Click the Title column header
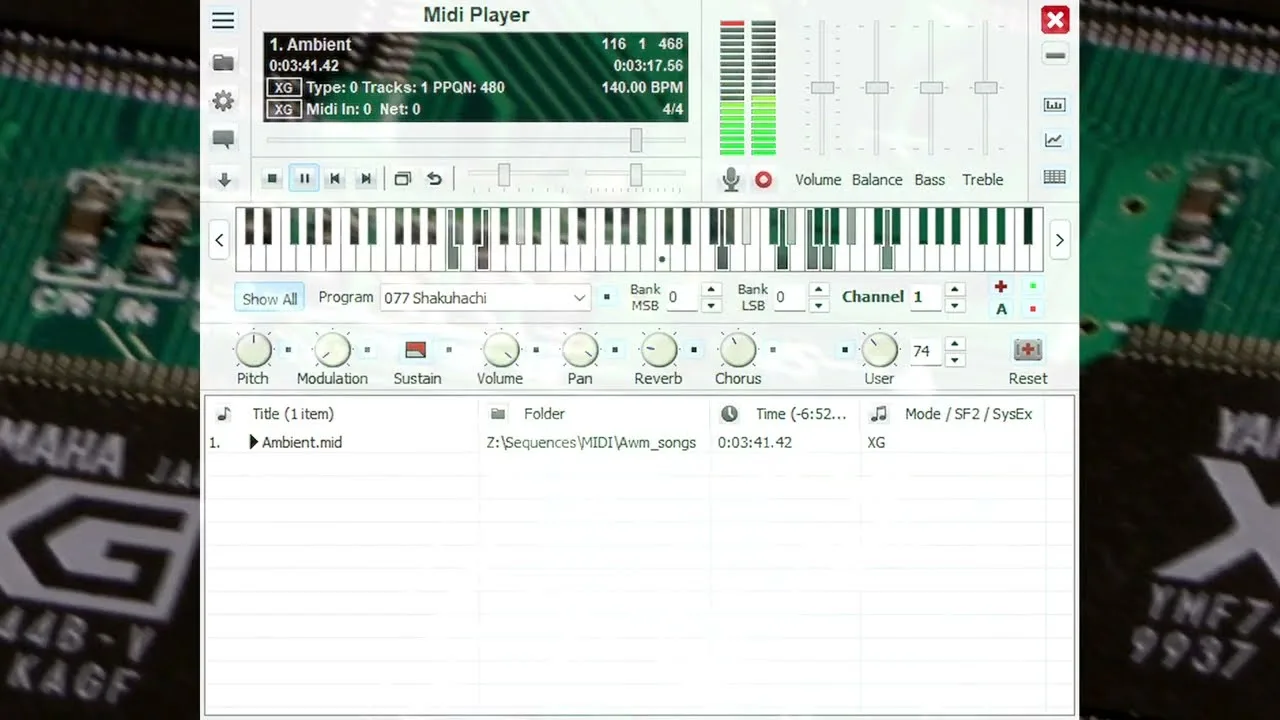The height and width of the screenshot is (720, 1280). [x=293, y=414]
